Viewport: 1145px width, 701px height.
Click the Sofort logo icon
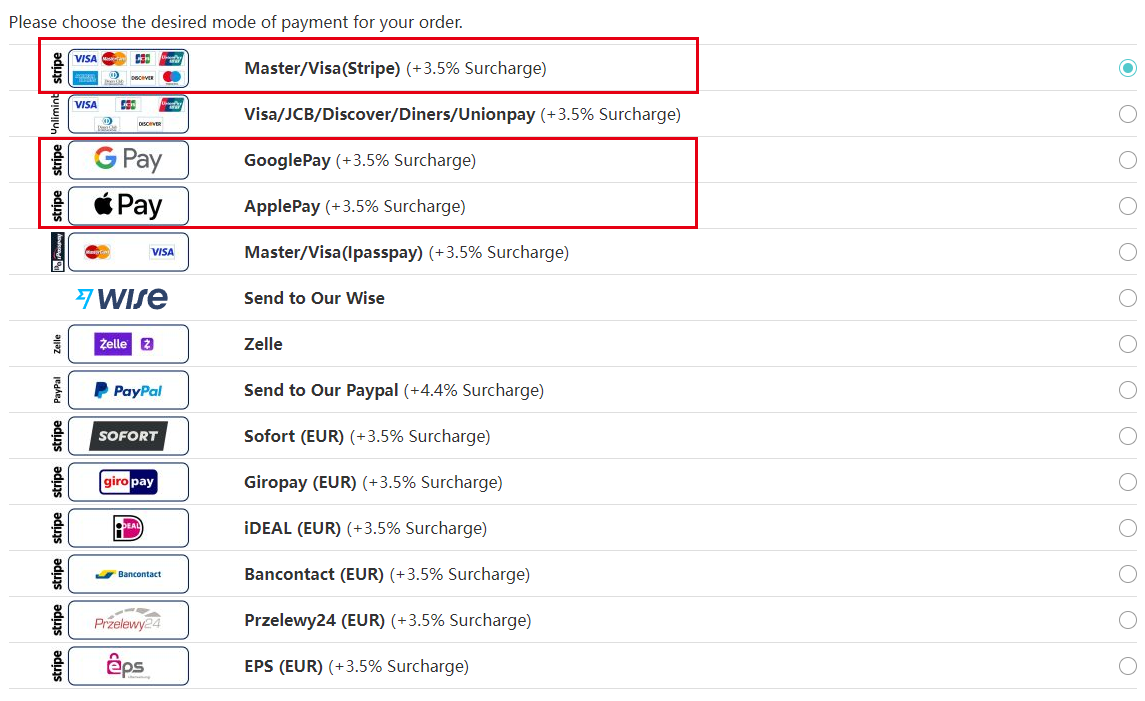tap(128, 436)
